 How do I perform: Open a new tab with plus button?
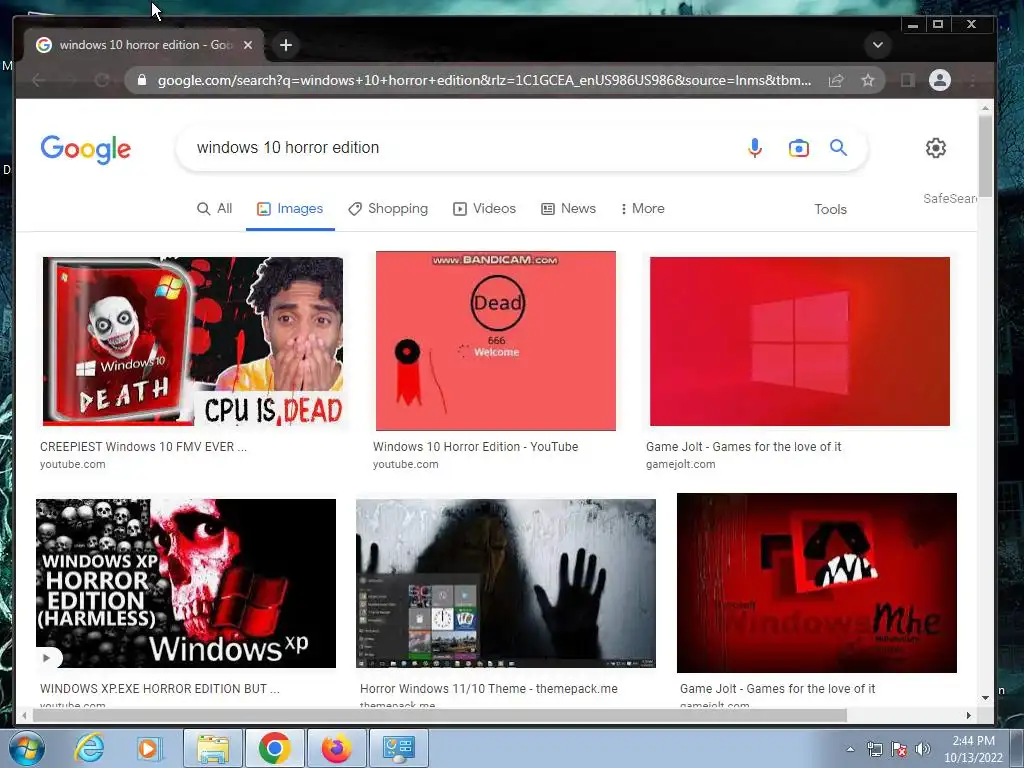[x=286, y=45]
